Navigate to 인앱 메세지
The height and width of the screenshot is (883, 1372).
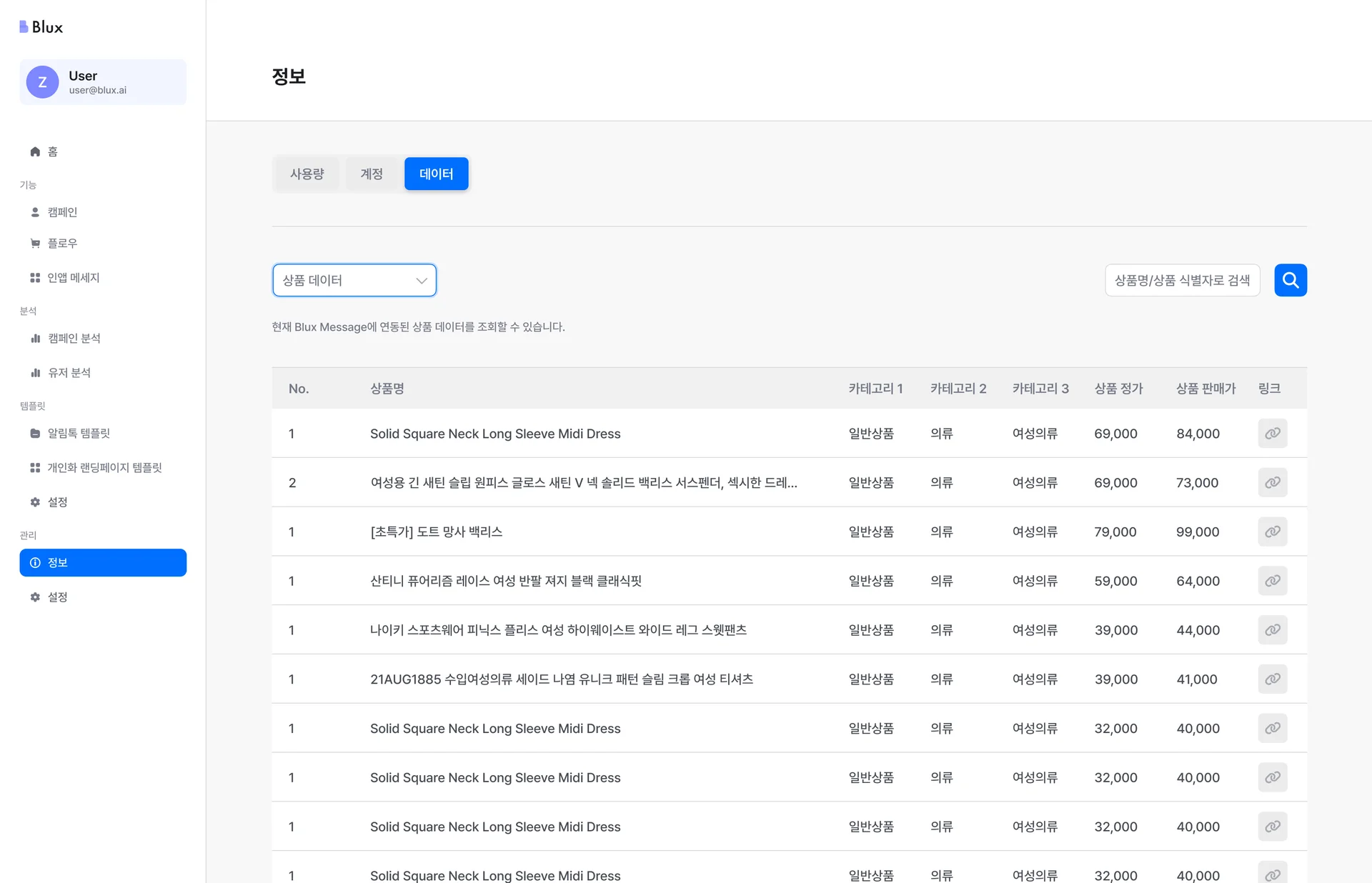click(73, 278)
